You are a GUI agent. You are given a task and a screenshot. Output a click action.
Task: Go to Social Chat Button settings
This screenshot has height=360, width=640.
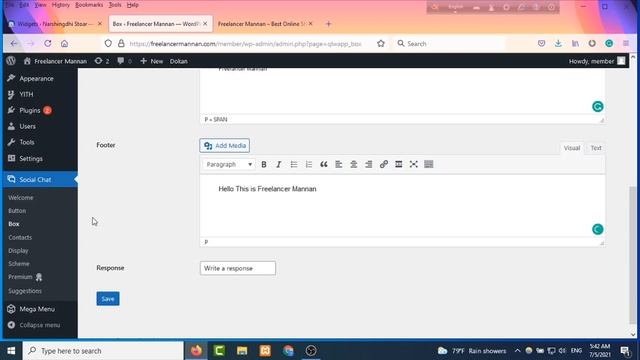[17, 211]
